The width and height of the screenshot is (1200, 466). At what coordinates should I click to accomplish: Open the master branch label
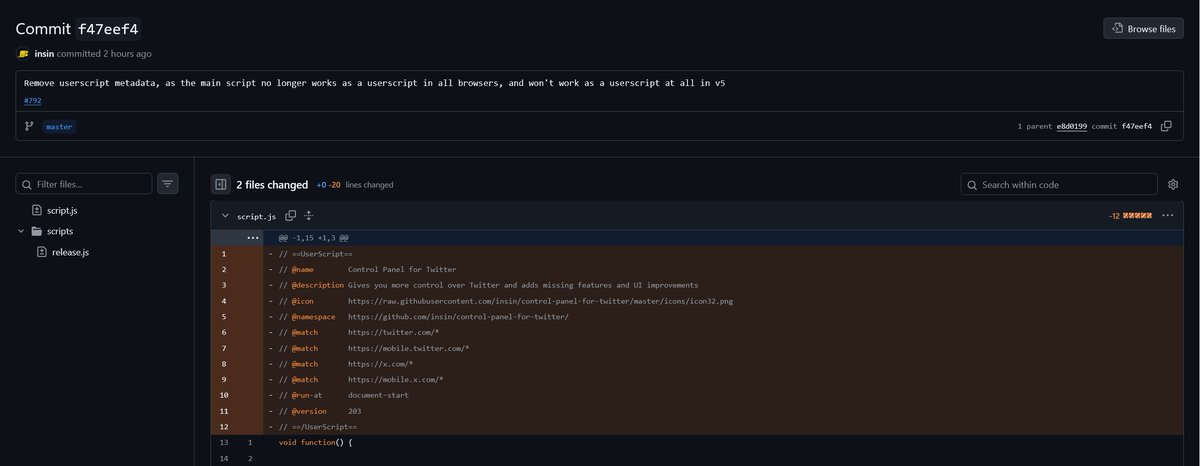point(59,127)
